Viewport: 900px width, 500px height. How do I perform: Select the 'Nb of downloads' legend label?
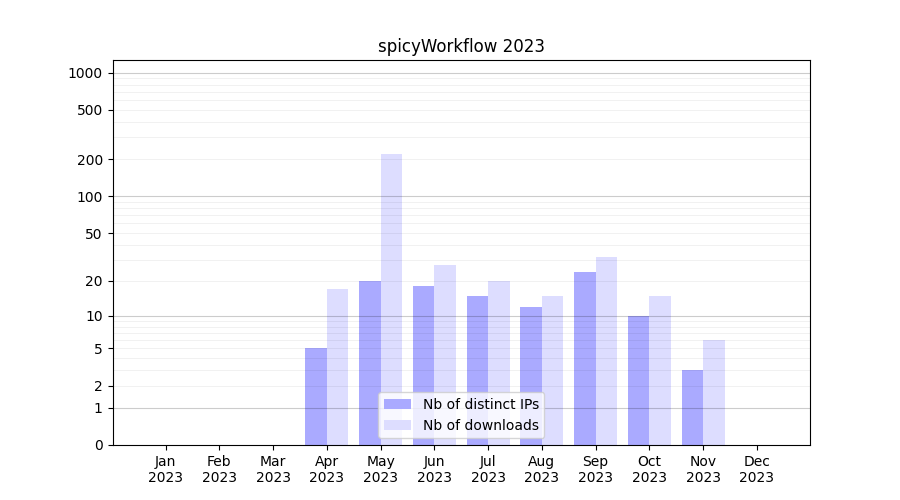click(x=480, y=425)
